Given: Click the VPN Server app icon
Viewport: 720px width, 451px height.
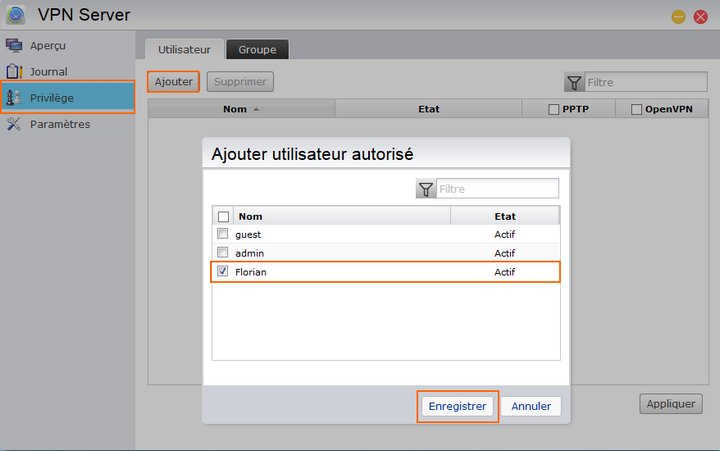Looking at the screenshot, I should point(15,14).
